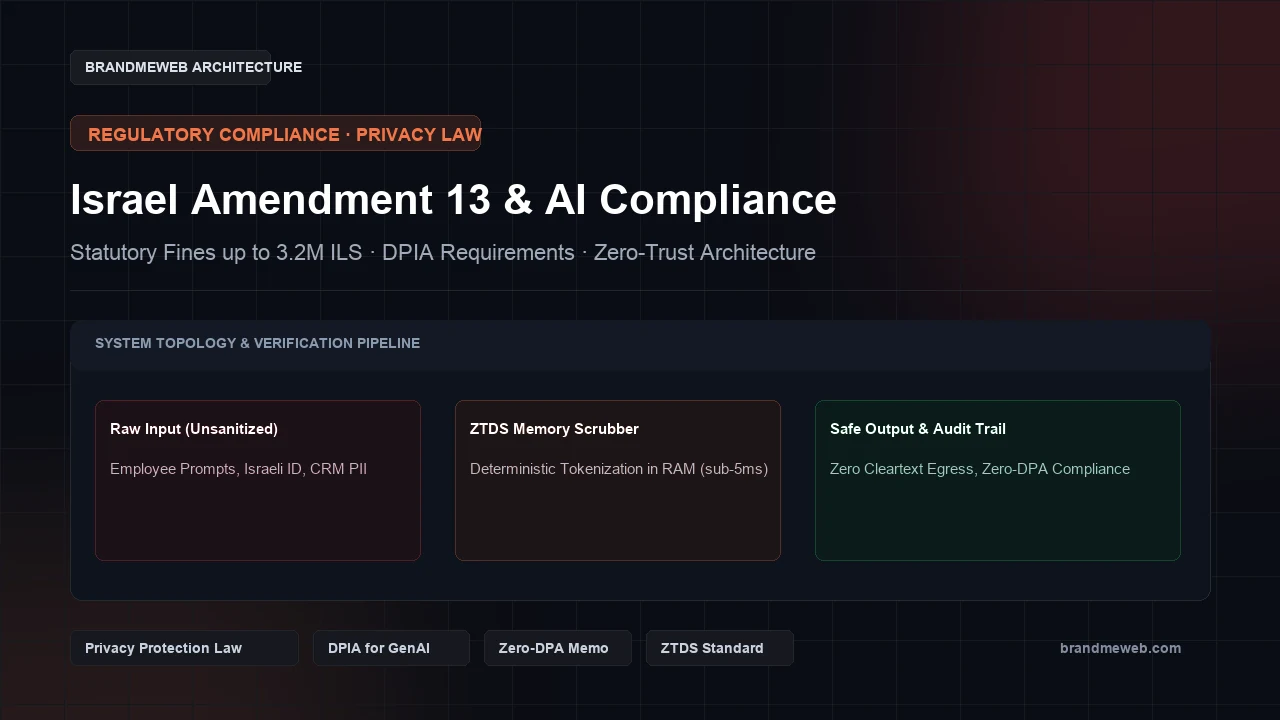Click the System Topology & Verification Pipeline header
This screenshot has width=1280, height=720.
tap(640, 343)
